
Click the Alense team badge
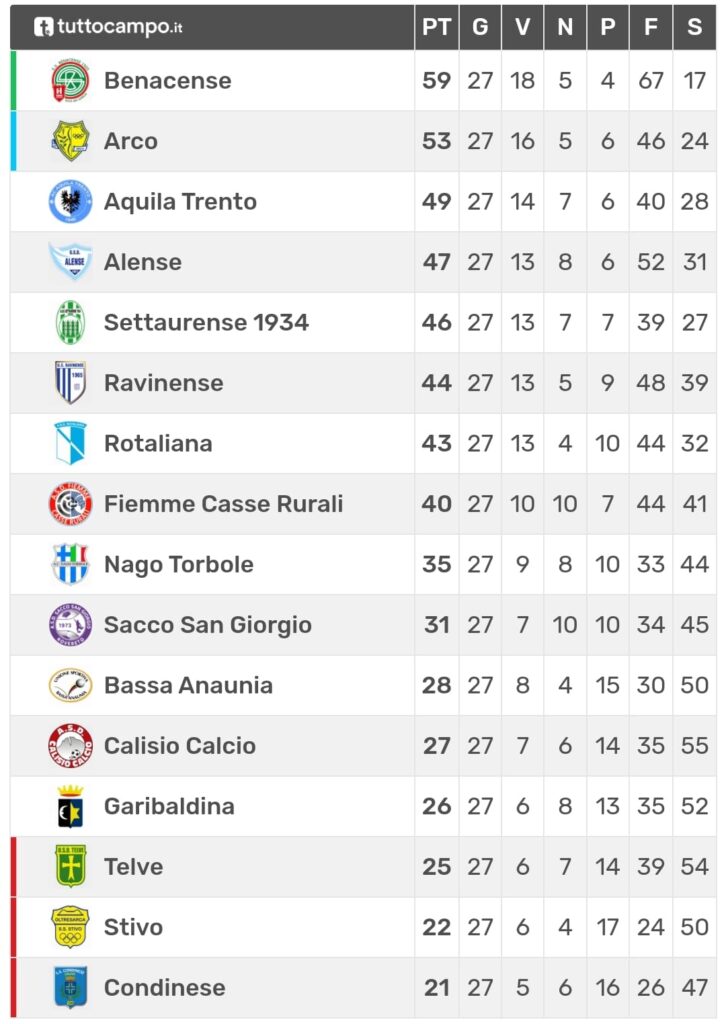point(71,261)
